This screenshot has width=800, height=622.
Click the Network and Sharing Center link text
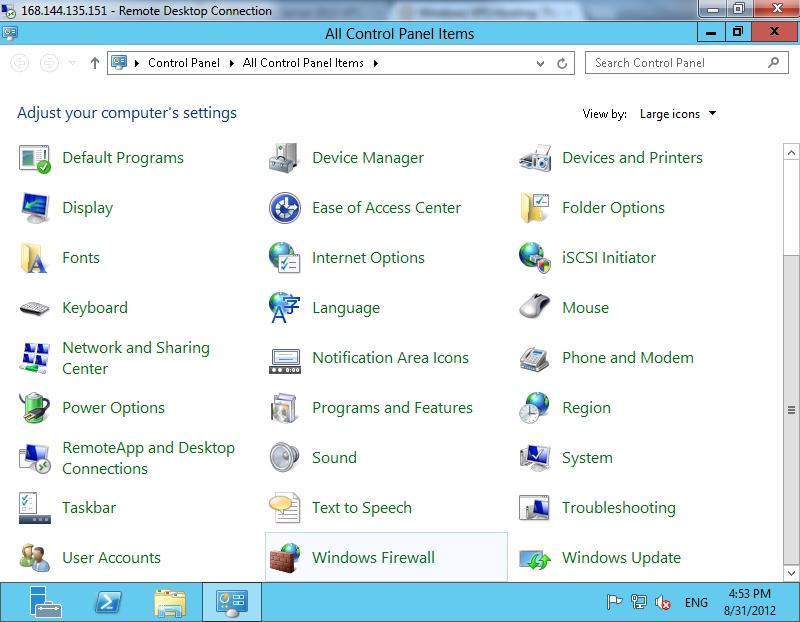(x=136, y=358)
